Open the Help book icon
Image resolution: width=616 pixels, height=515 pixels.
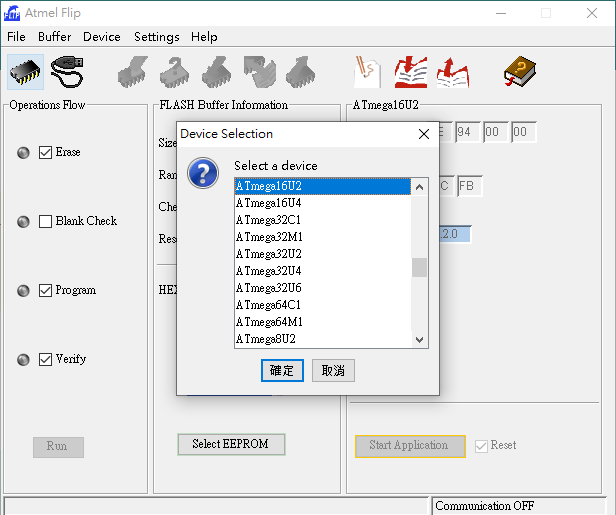[519, 71]
